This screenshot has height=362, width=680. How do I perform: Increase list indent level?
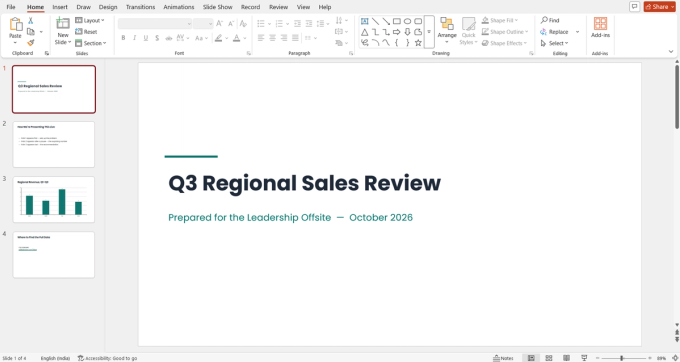click(x=308, y=23)
